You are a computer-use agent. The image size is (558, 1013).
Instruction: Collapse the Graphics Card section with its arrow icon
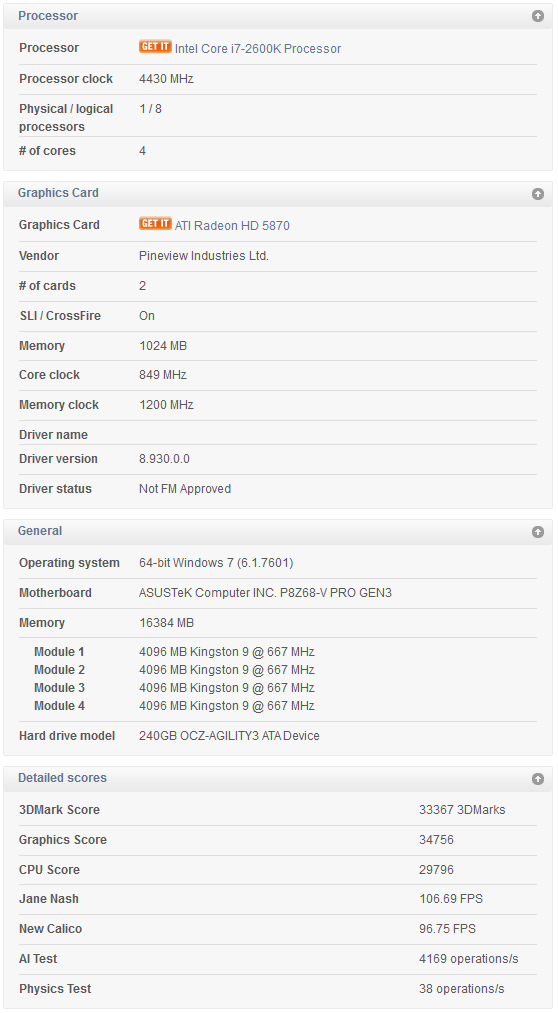tap(537, 194)
